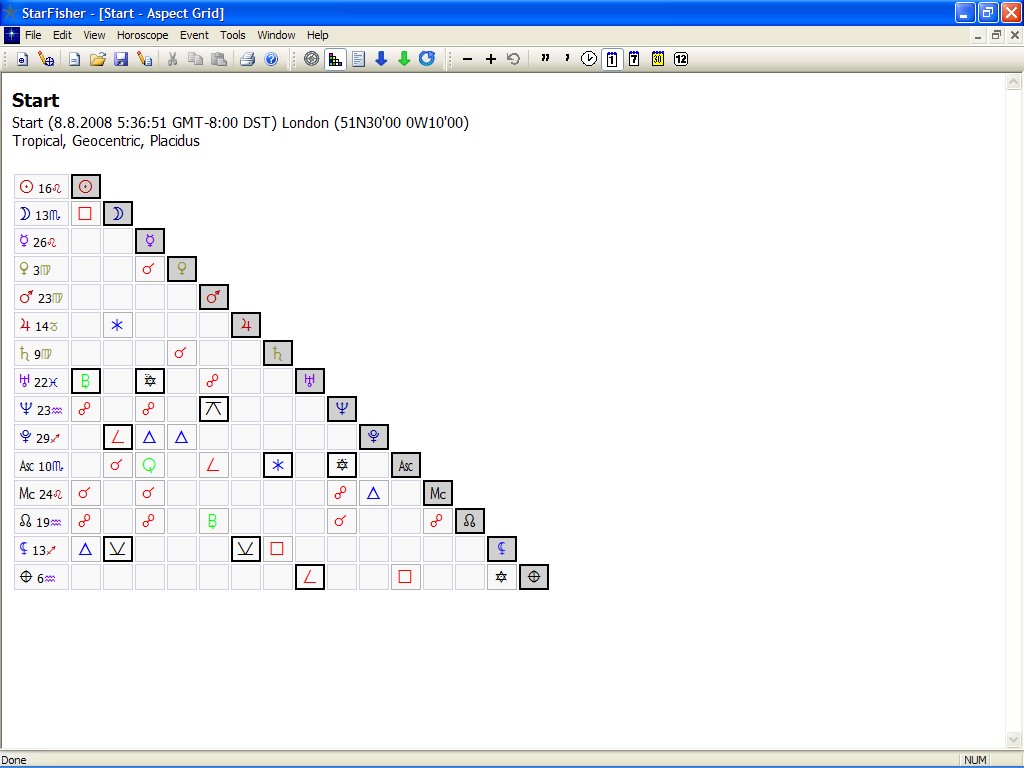Click the vertical scrollbar up arrow
1024x768 pixels.
pyautogui.click(x=1014, y=82)
